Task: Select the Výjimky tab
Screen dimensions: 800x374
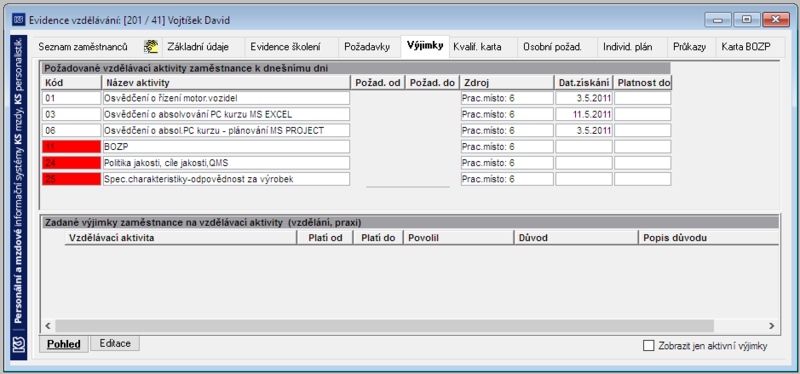Action: coord(424,46)
